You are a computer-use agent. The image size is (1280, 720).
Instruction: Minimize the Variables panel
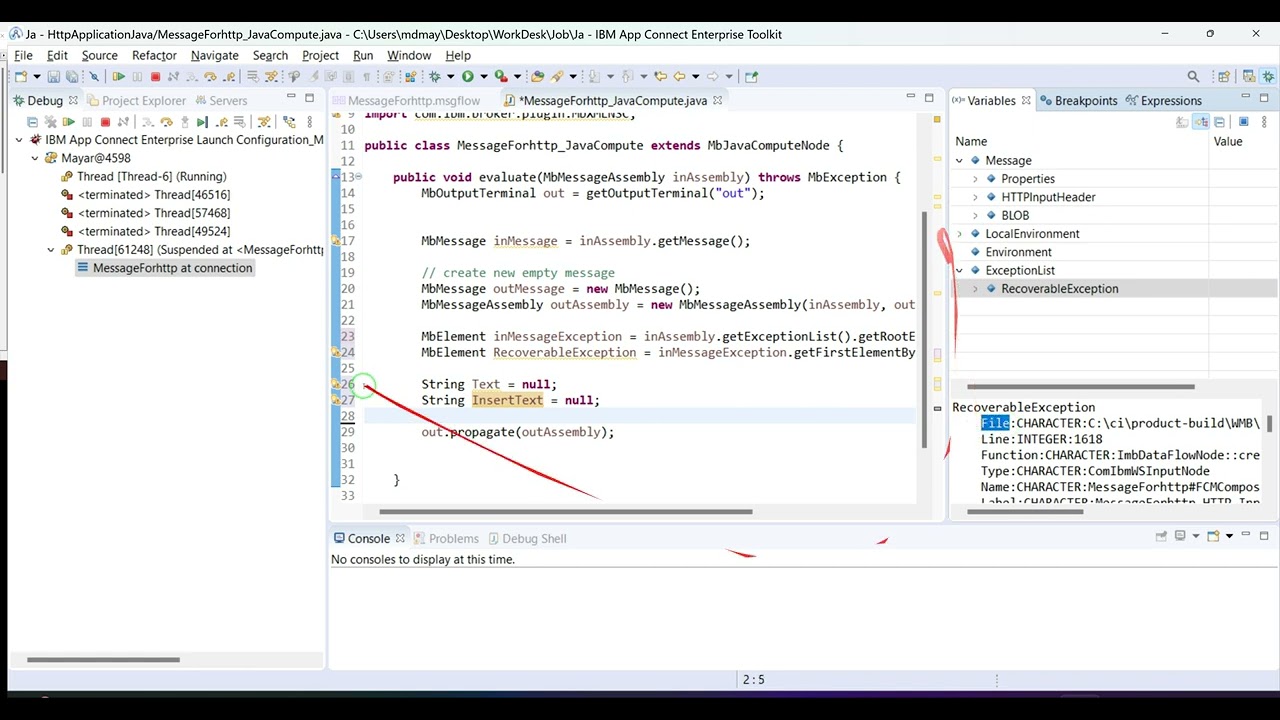[x=1246, y=97]
